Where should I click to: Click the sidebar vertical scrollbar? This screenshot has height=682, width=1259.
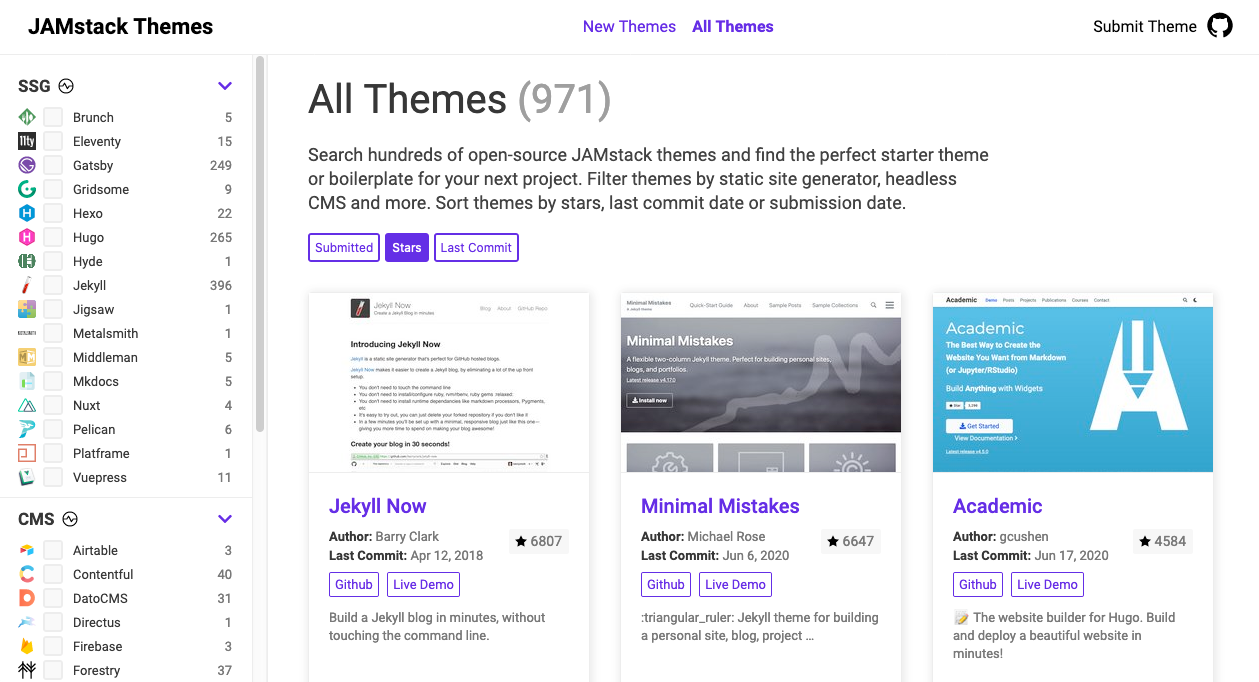(260, 245)
